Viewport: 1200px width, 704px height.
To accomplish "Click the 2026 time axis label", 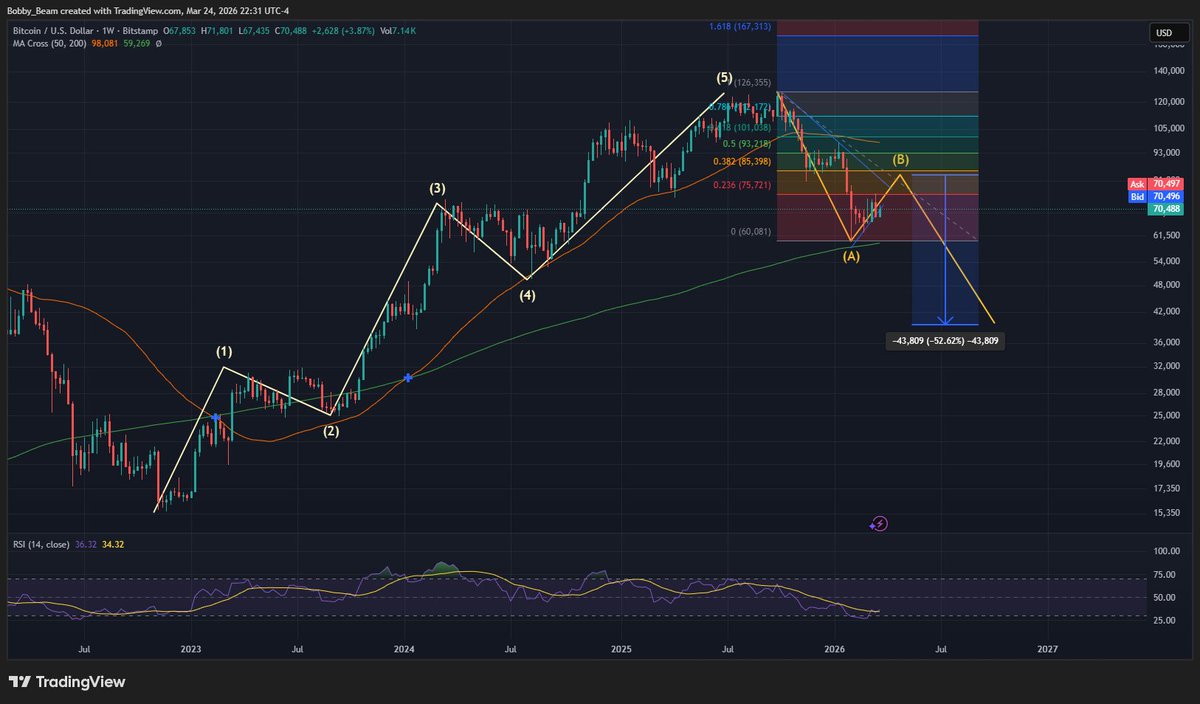I will point(834,649).
